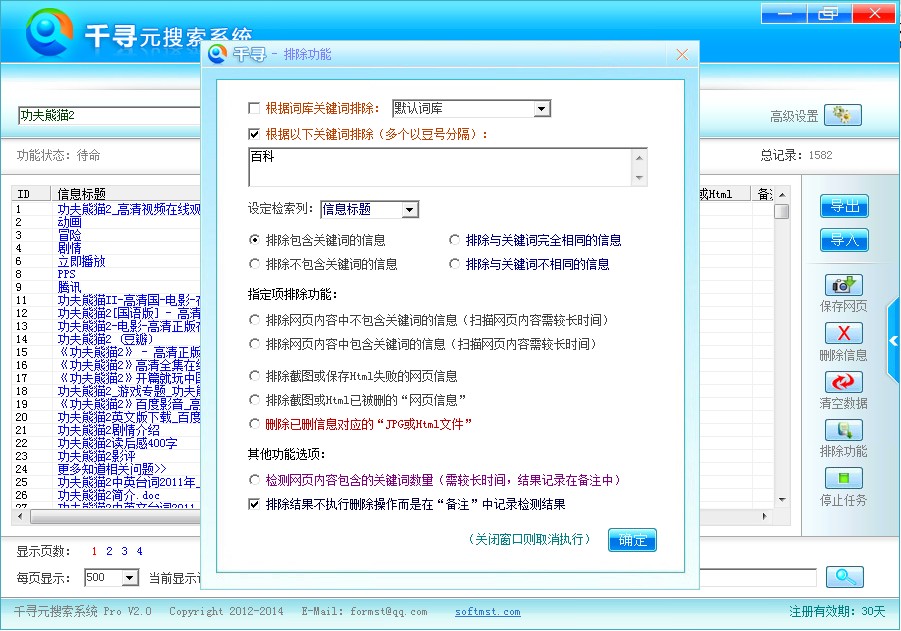901x631 pixels.
Task: Open the 设定检索列 信息标题 dropdown
Action: pyautogui.click(x=409, y=209)
